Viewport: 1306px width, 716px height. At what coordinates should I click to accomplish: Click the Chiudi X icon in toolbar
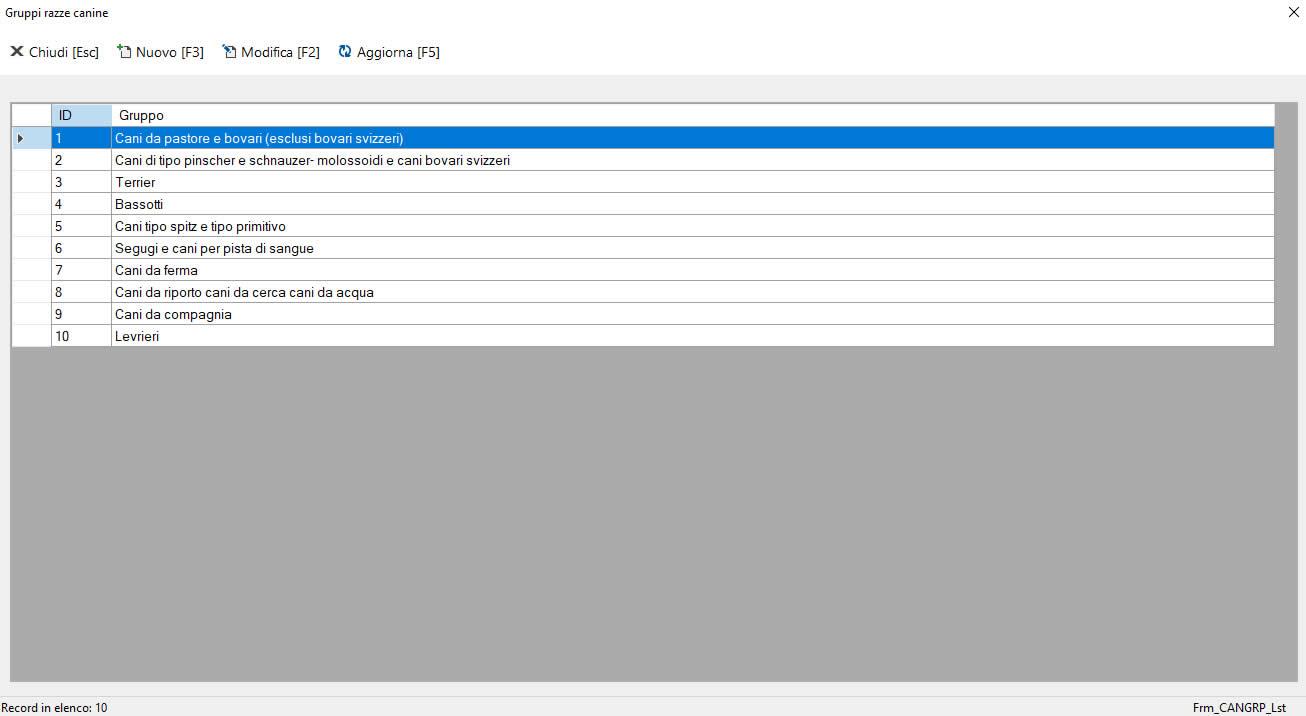coord(17,51)
